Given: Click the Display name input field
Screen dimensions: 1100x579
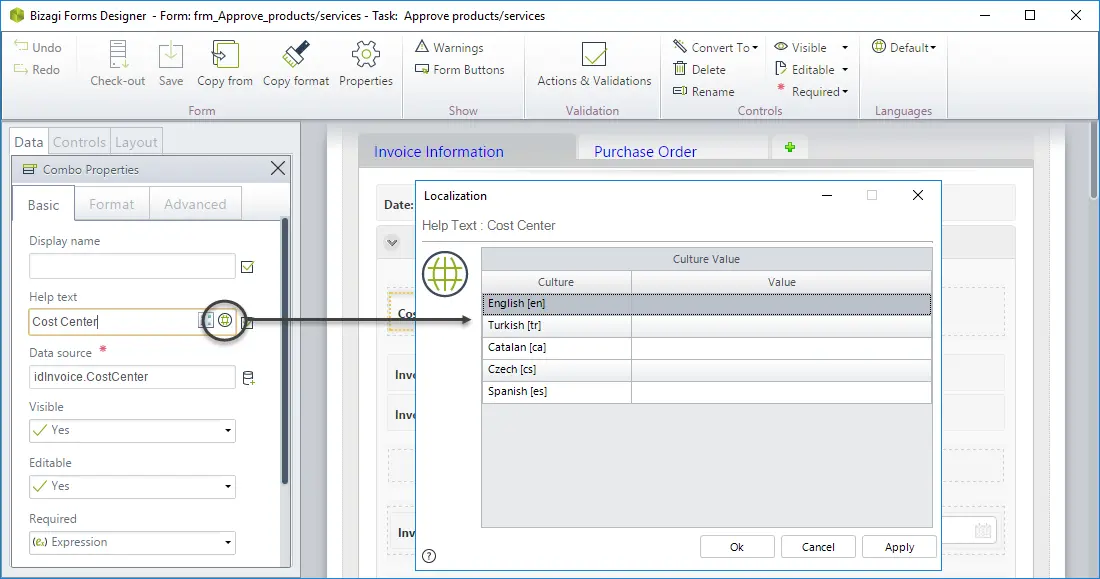Looking at the screenshot, I should [x=132, y=266].
